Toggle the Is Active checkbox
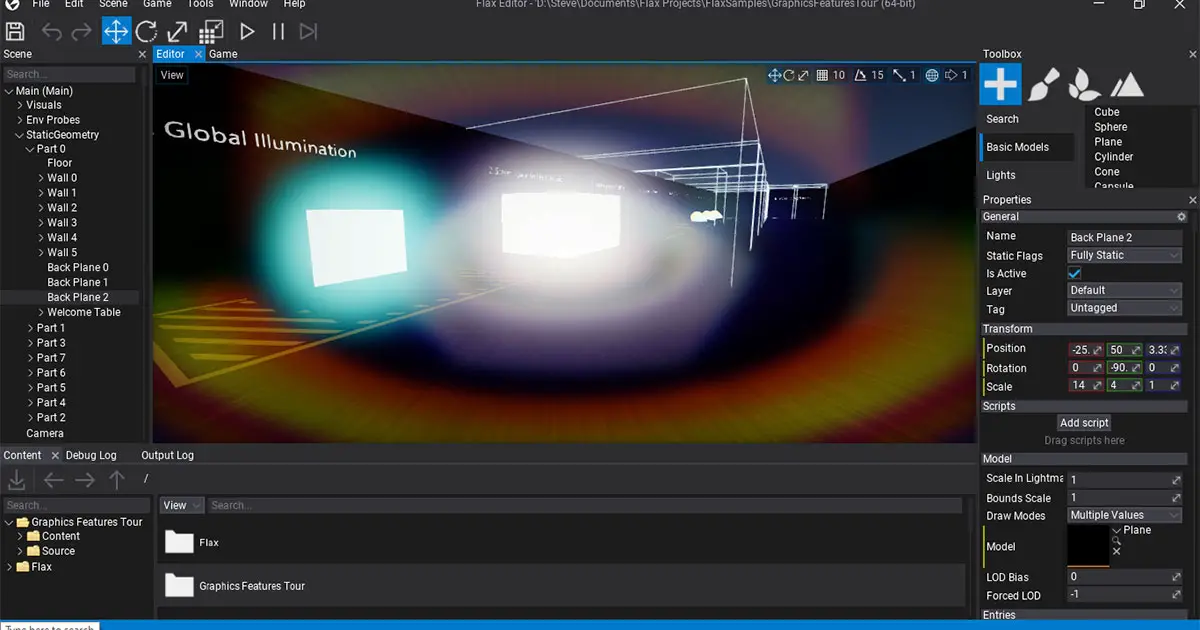 (1075, 273)
